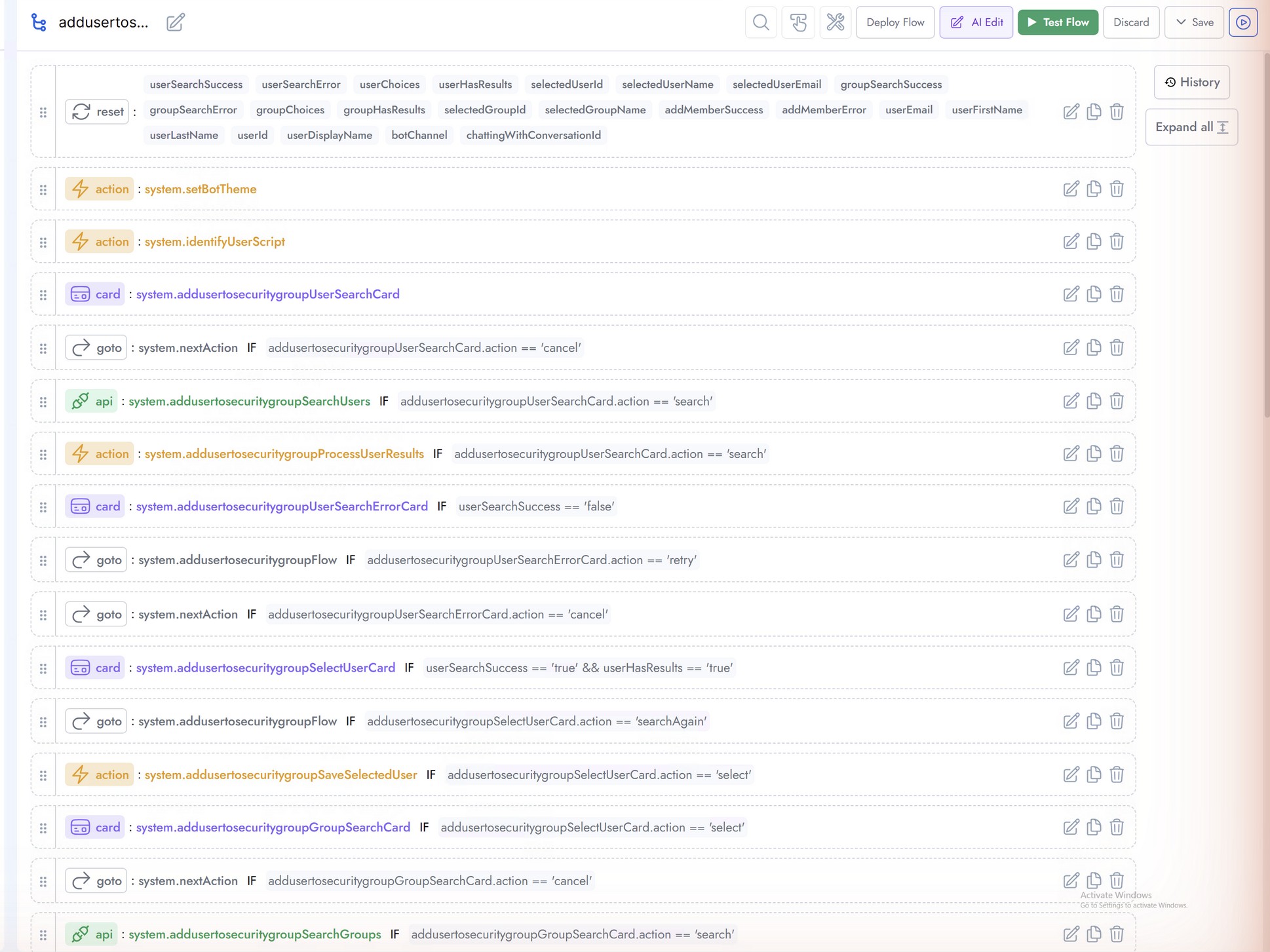The width and height of the screenshot is (1270, 952).
Task: Delete the goto nextAction ErrorCard cancel step
Action: 1117,614
